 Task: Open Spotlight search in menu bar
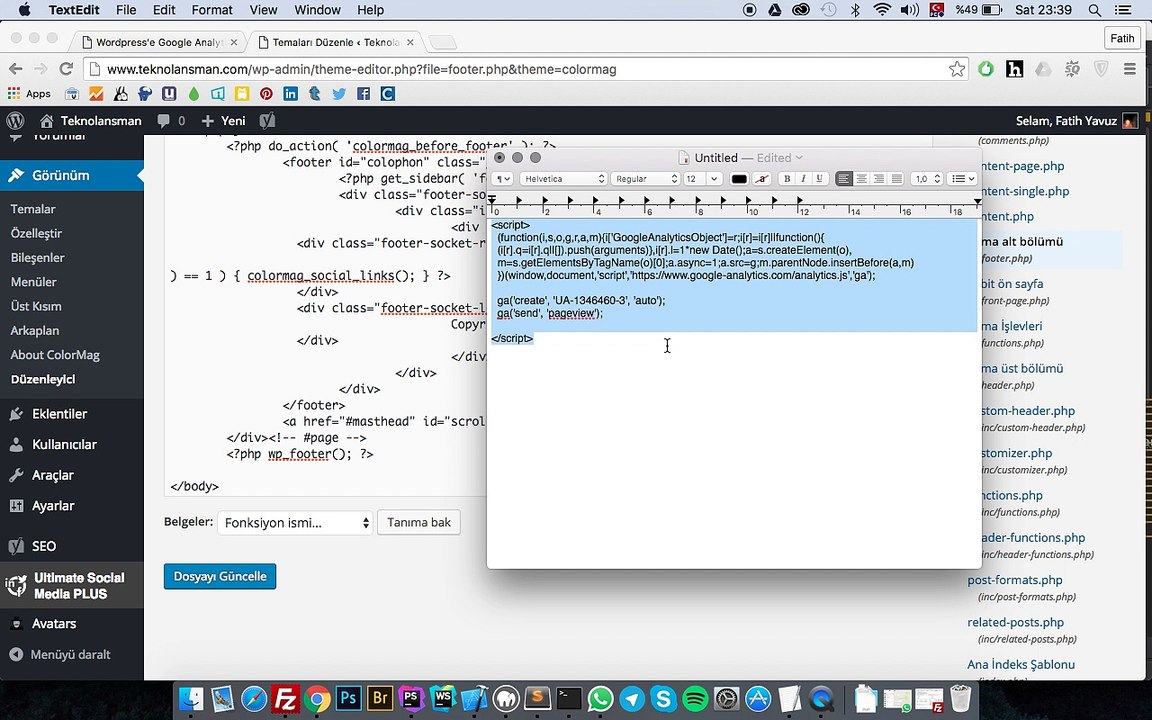tap(1094, 10)
